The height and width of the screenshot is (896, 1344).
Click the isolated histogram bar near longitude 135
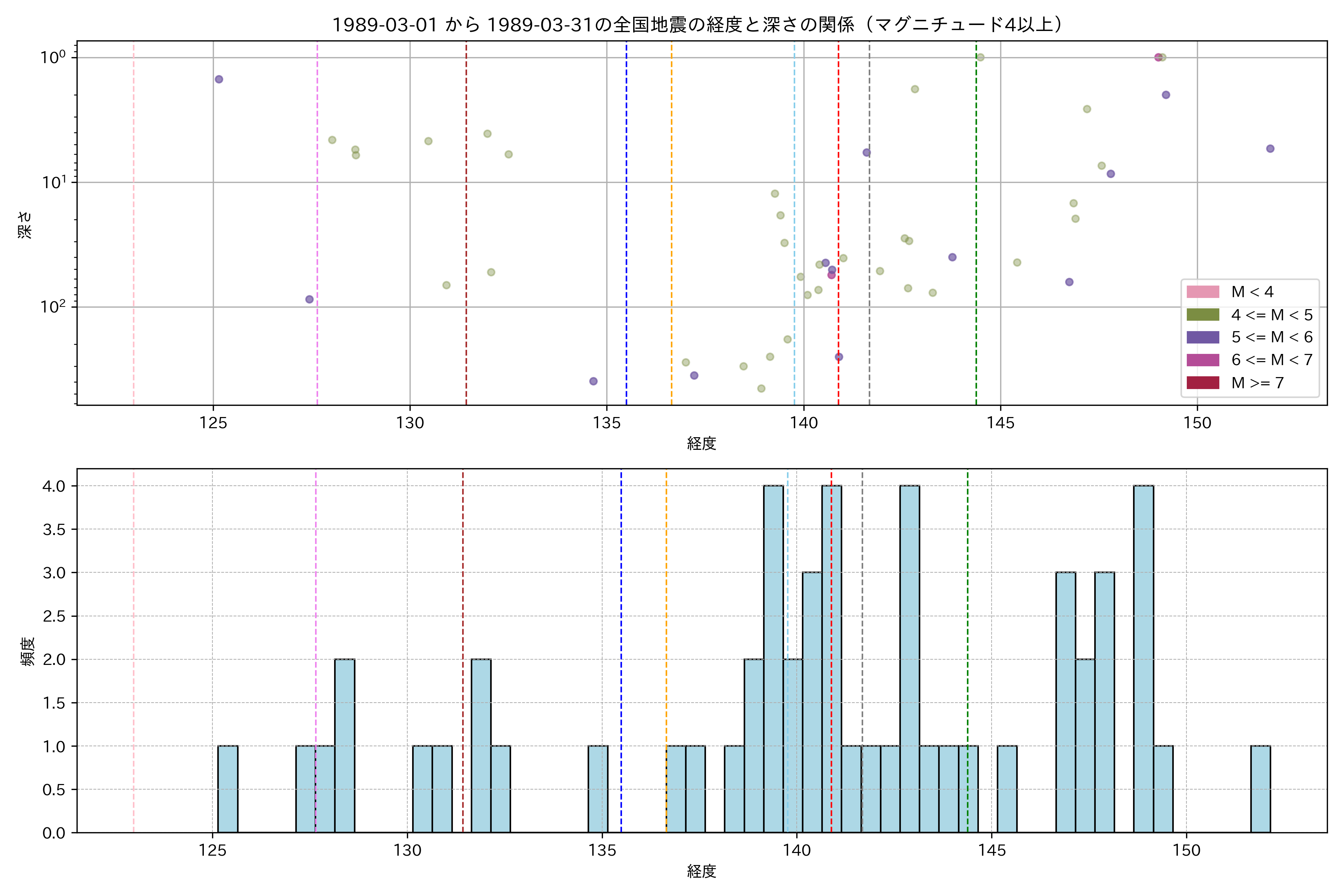[598, 788]
